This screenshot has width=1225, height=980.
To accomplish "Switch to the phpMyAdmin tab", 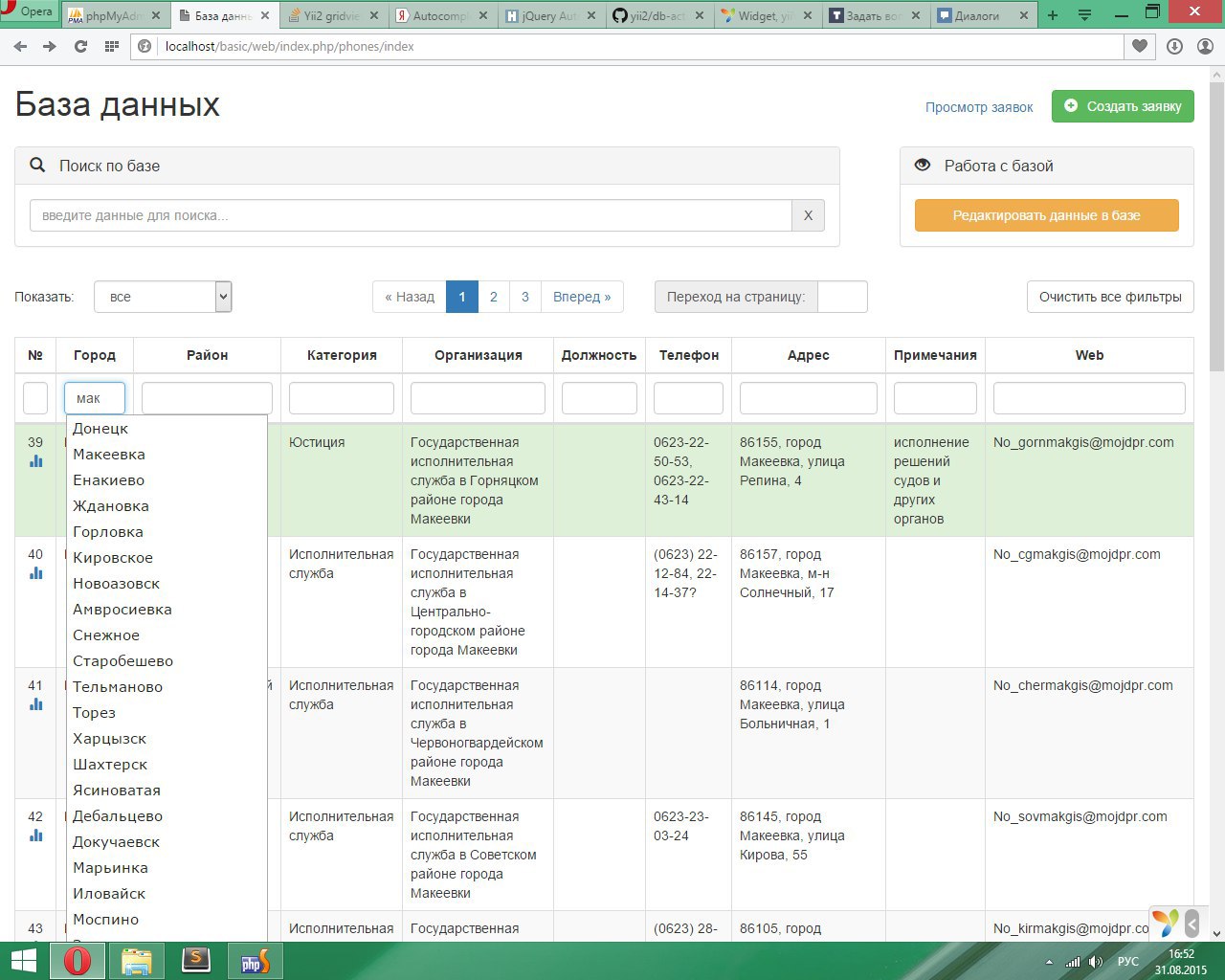I will pyautogui.click(x=116, y=16).
